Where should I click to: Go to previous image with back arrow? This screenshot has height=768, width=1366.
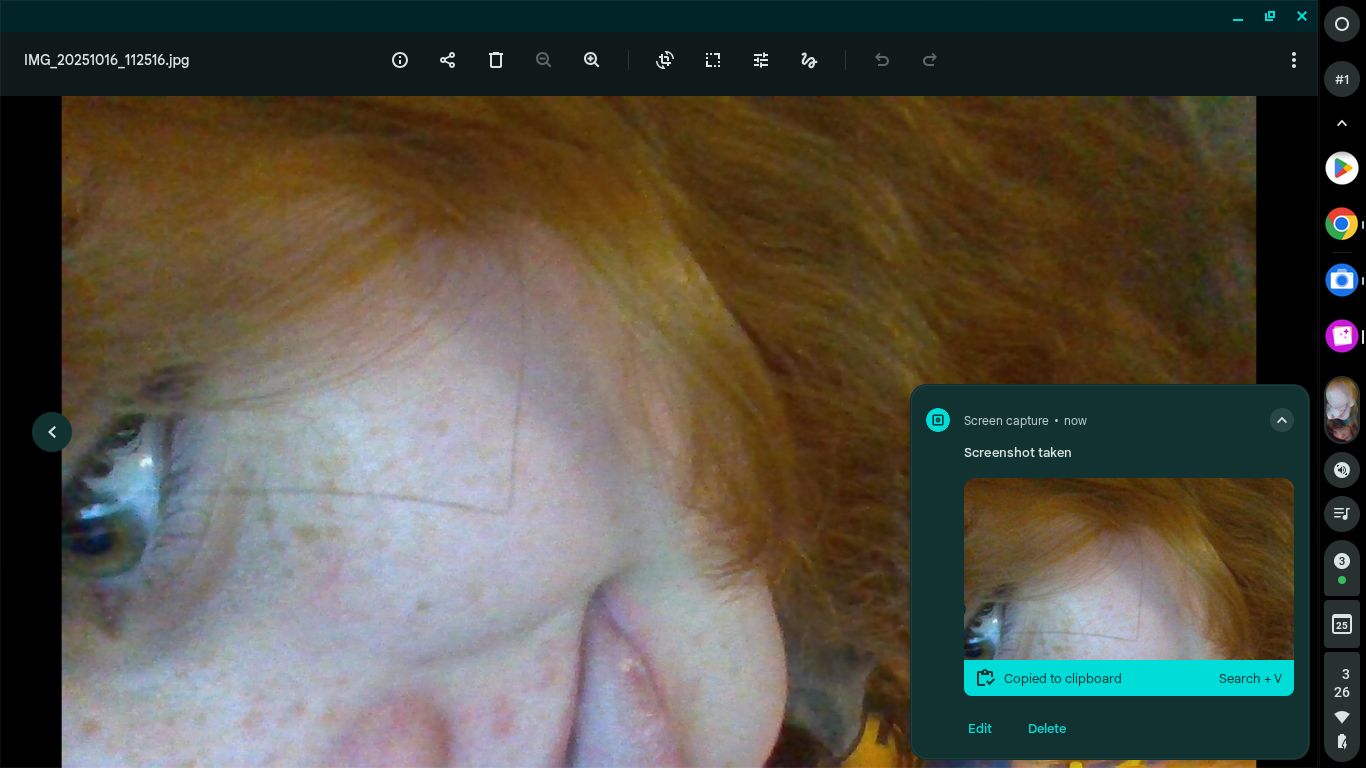coord(52,432)
